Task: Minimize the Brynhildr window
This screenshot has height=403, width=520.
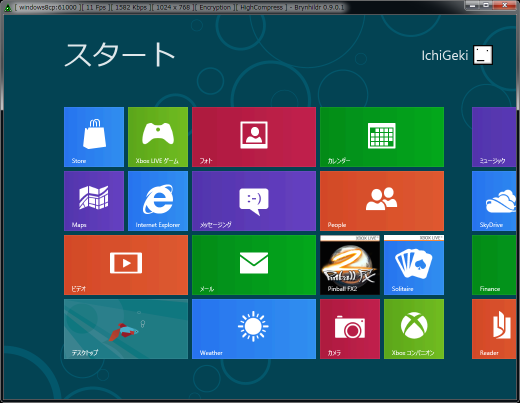Action: [473, 5]
